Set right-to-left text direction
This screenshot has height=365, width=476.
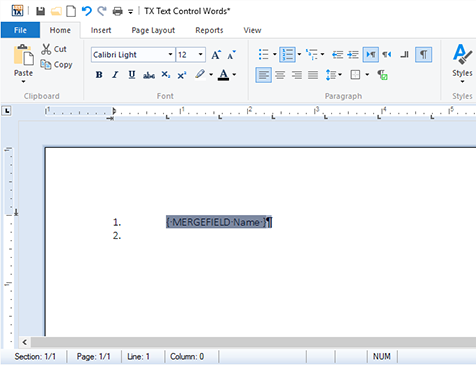387,54
